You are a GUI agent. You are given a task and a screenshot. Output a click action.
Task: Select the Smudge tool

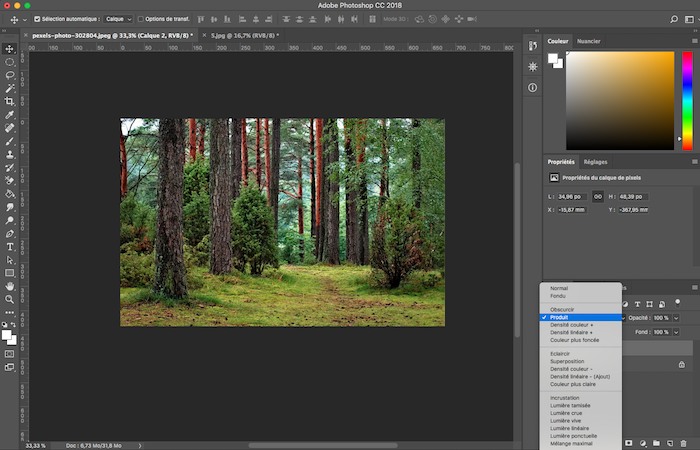pyautogui.click(x=9, y=207)
